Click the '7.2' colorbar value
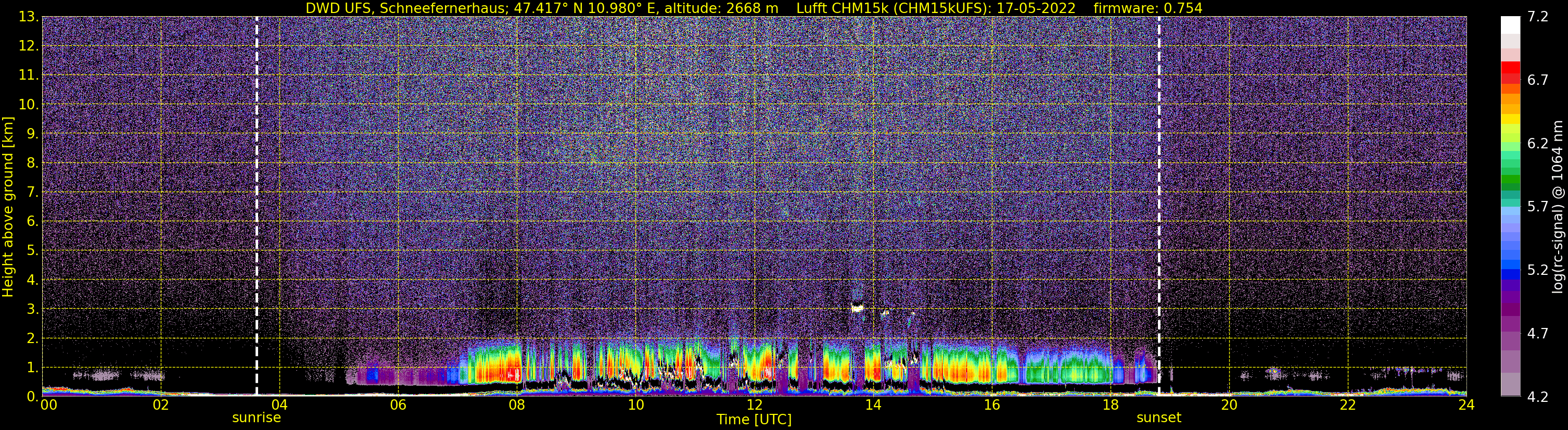1568x430 pixels. 1538,17
